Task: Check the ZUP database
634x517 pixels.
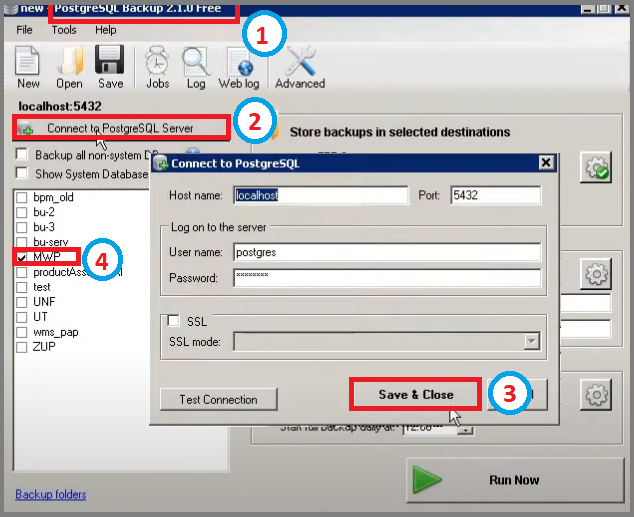Action: 21,347
